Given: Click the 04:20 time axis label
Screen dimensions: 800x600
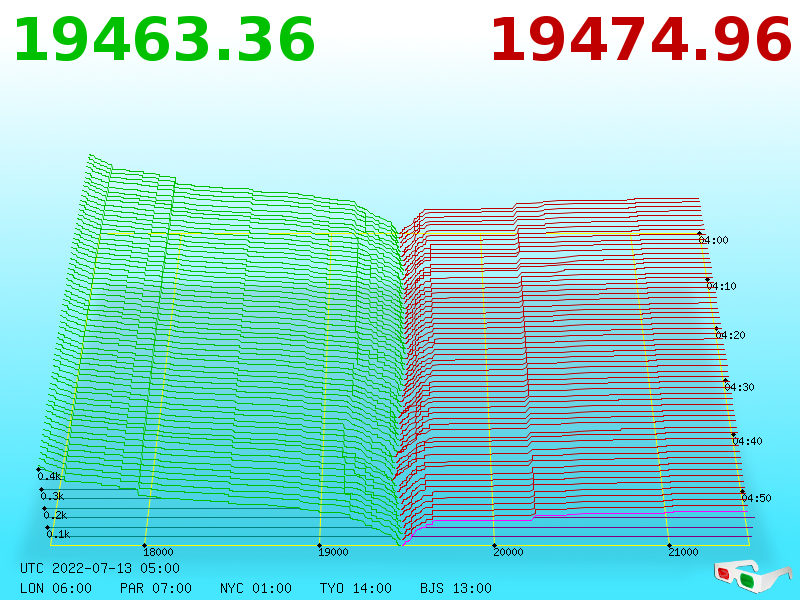Looking at the screenshot, I should pos(731,335).
